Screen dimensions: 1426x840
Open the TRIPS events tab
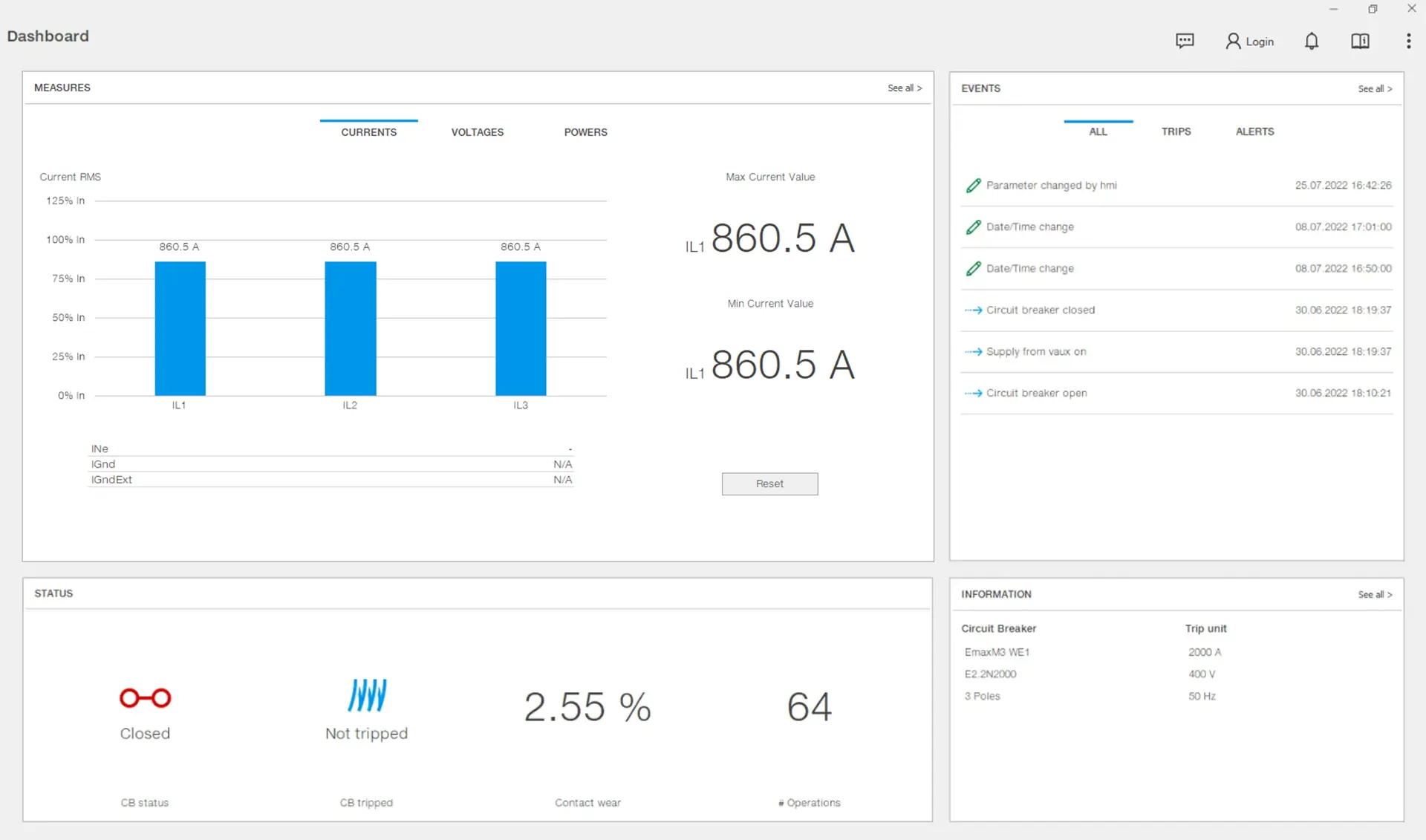point(1176,131)
